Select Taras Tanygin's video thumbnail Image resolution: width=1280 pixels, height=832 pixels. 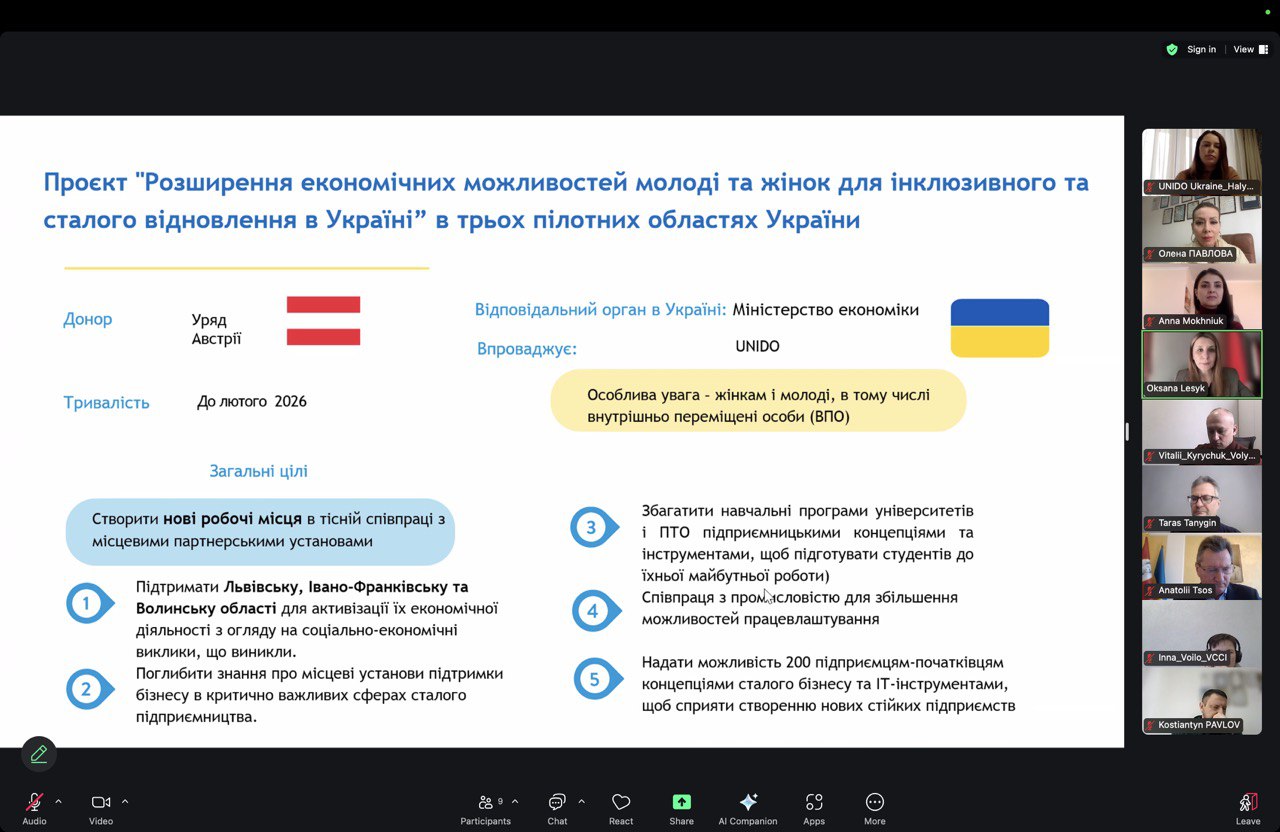coord(1201,498)
